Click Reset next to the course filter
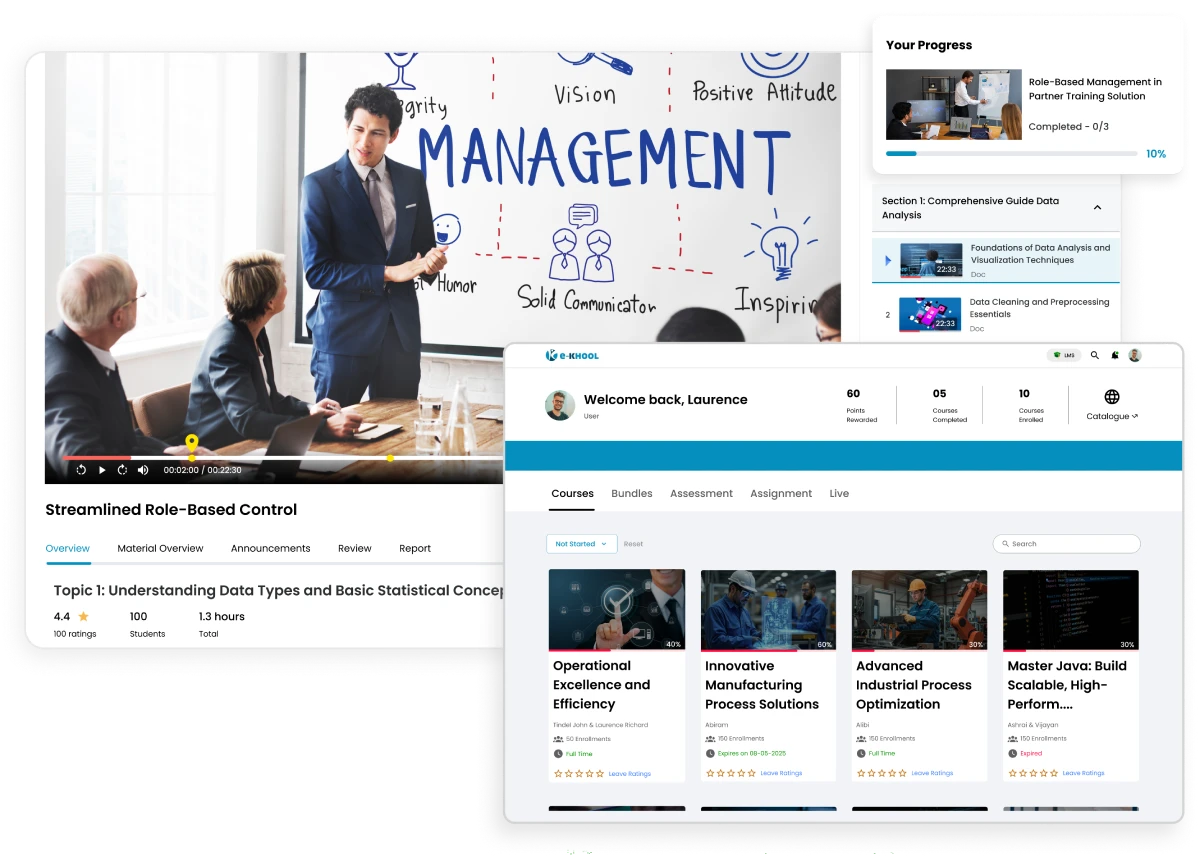This screenshot has width=1200, height=856. [x=633, y=543]
